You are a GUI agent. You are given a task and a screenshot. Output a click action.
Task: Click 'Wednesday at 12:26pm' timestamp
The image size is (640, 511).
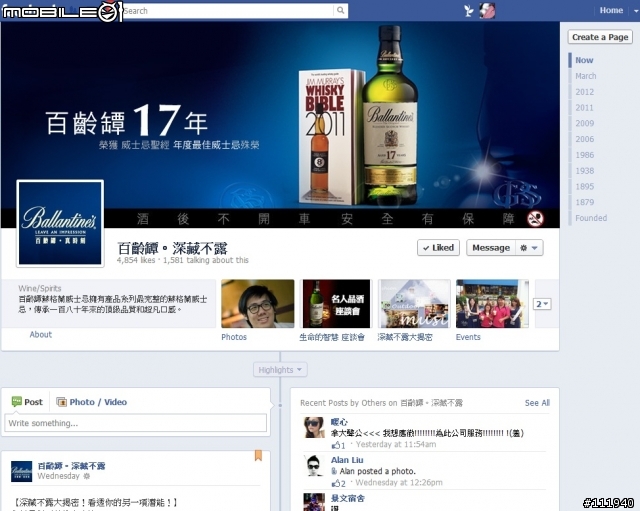coord(399,483)
